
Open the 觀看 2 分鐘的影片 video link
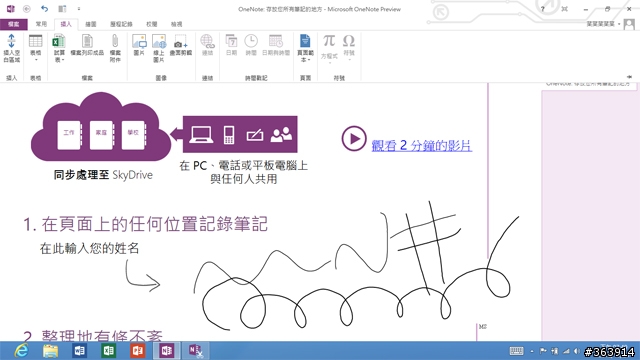[422, 145]
